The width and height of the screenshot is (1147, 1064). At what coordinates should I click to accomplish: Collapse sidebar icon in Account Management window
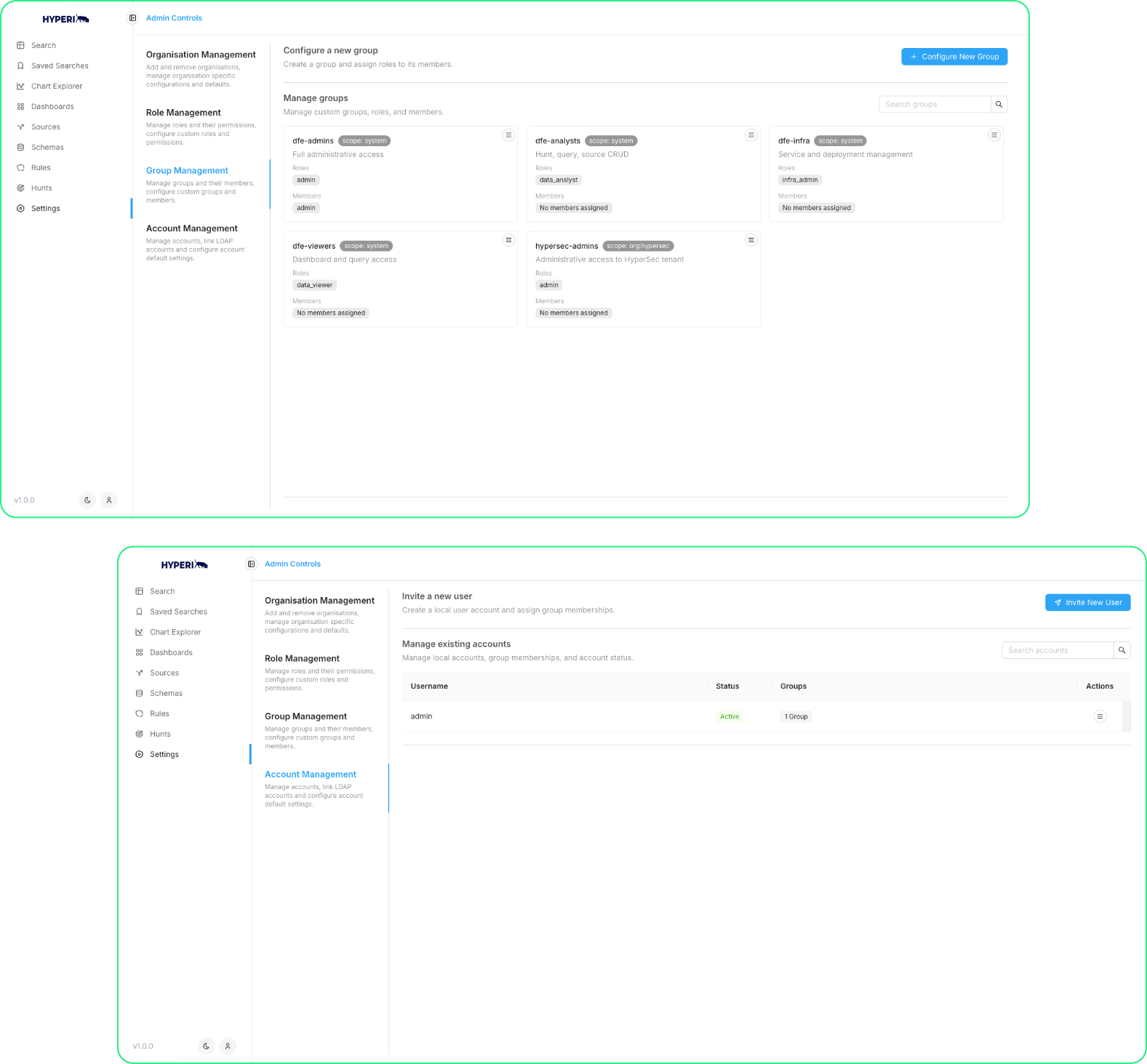[x=251, y=564]
